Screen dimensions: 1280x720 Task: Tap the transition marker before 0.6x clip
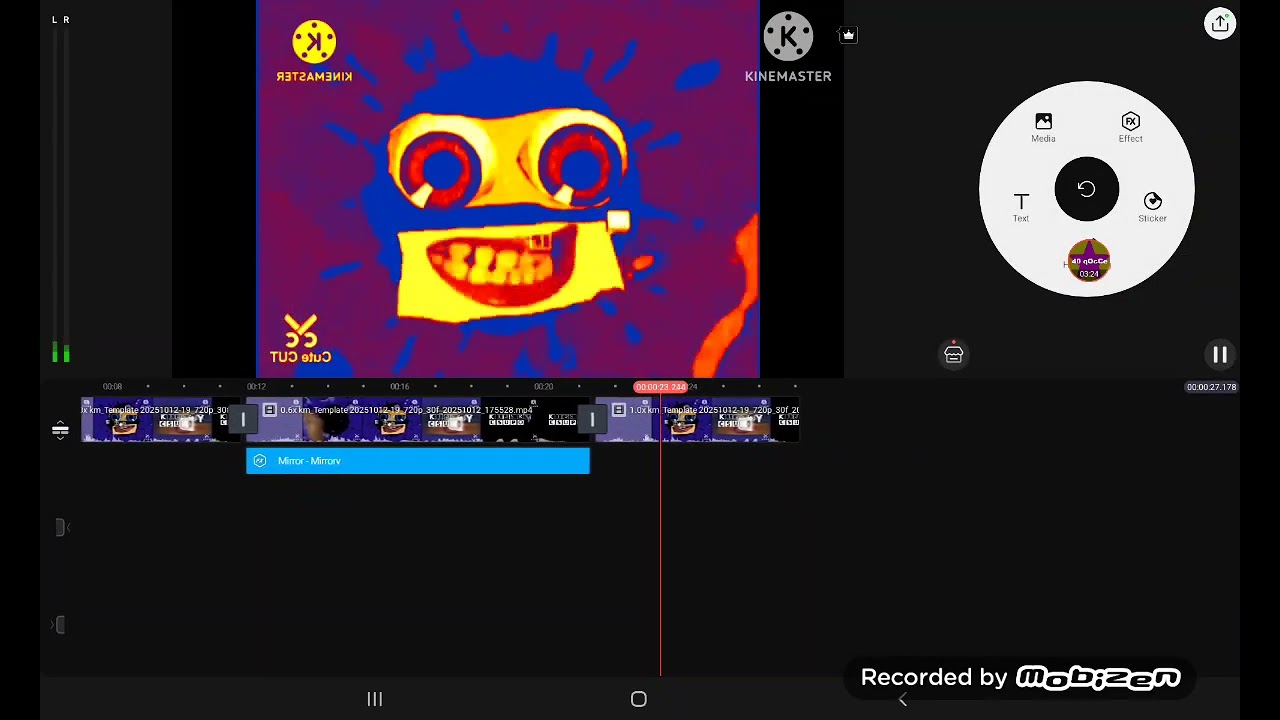(242, 420)
